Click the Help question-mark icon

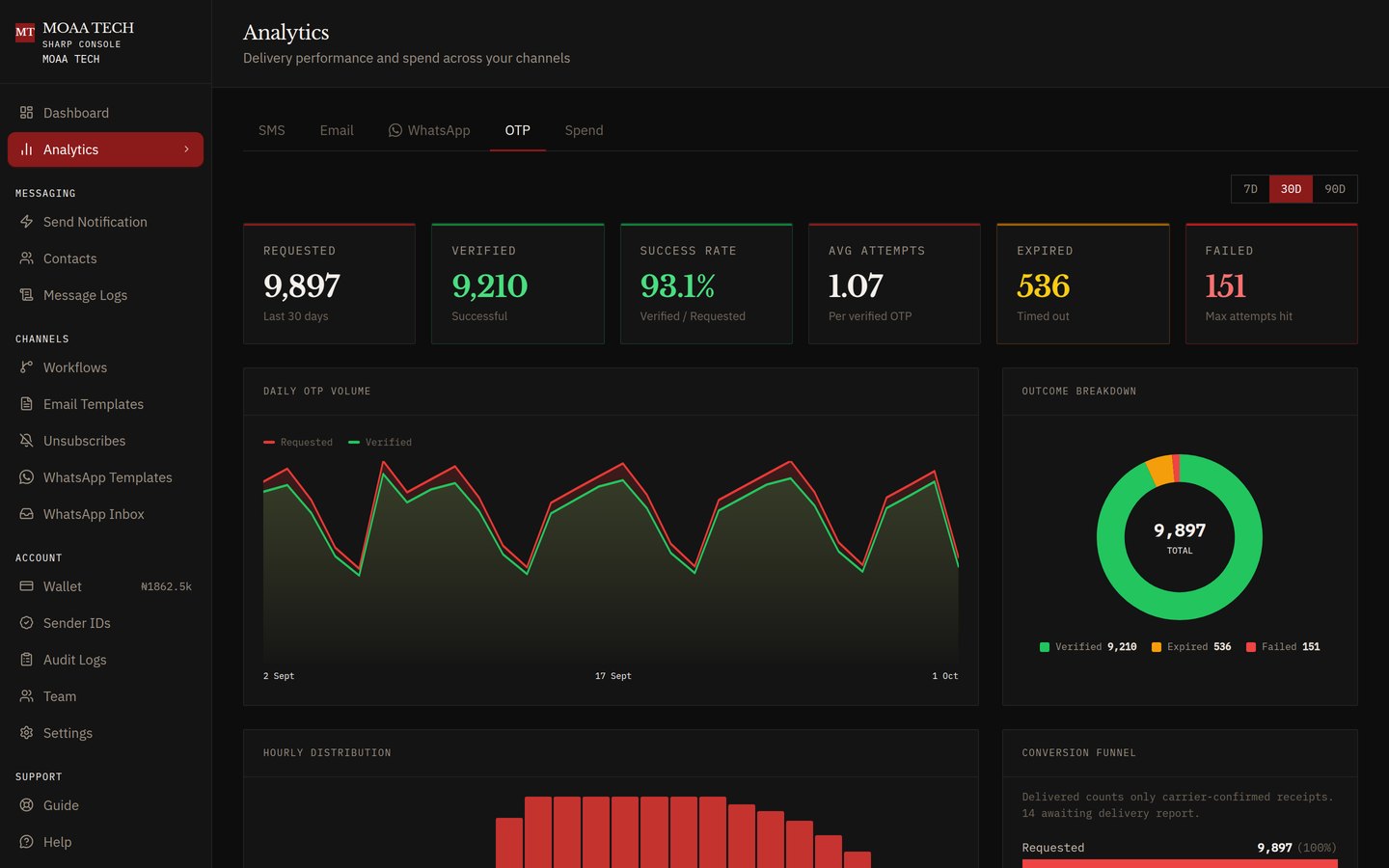point(26,842)
